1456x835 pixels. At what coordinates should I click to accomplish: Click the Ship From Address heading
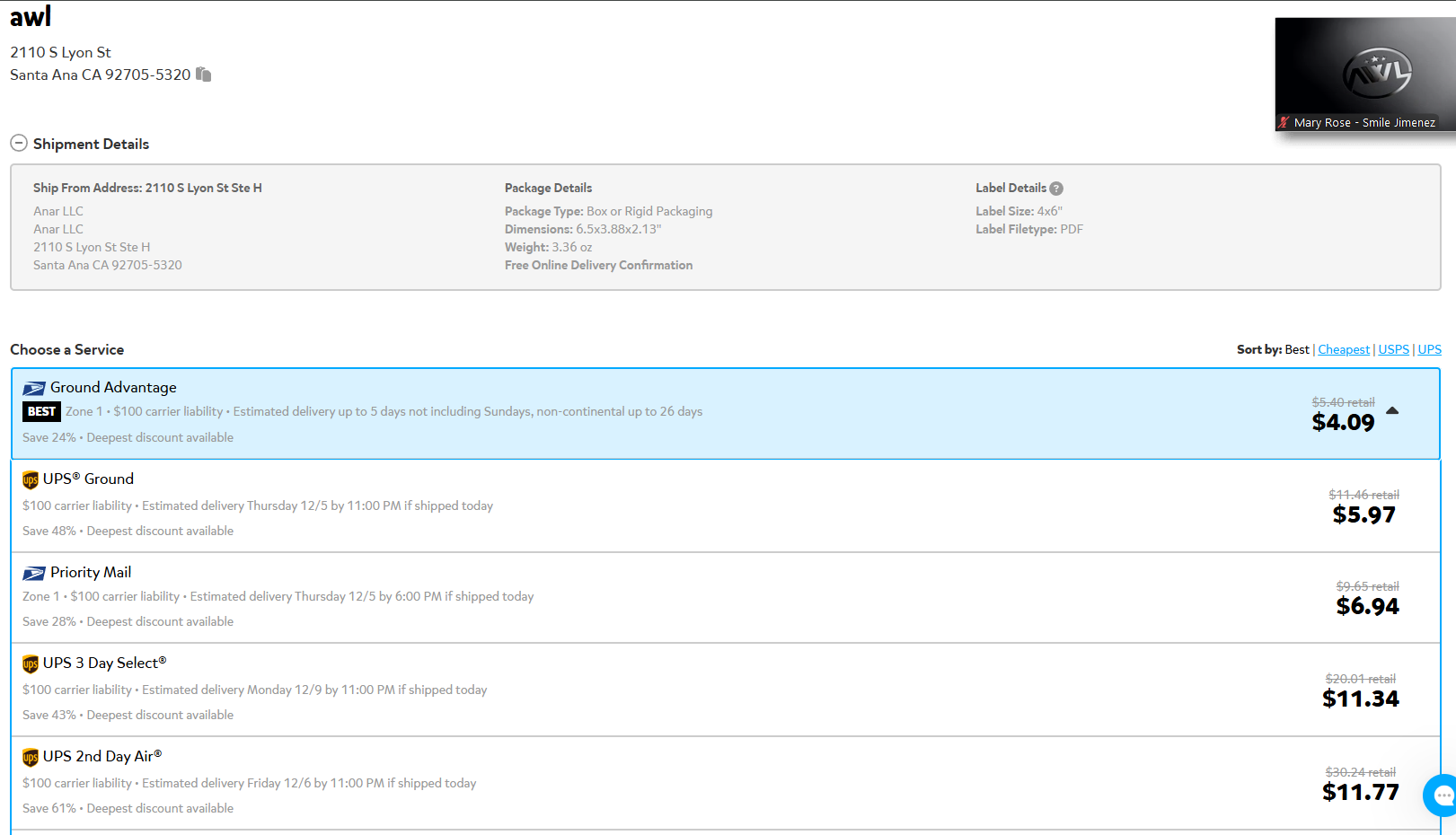tap(147, 188)
